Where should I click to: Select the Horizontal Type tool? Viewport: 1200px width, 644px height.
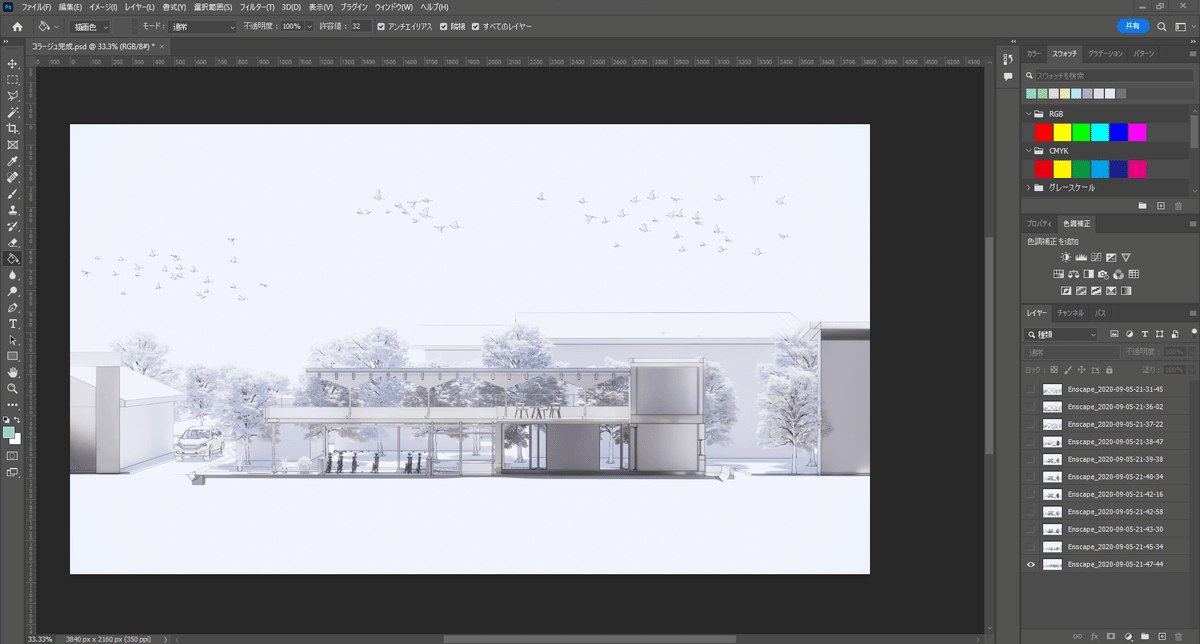[13, 323]
